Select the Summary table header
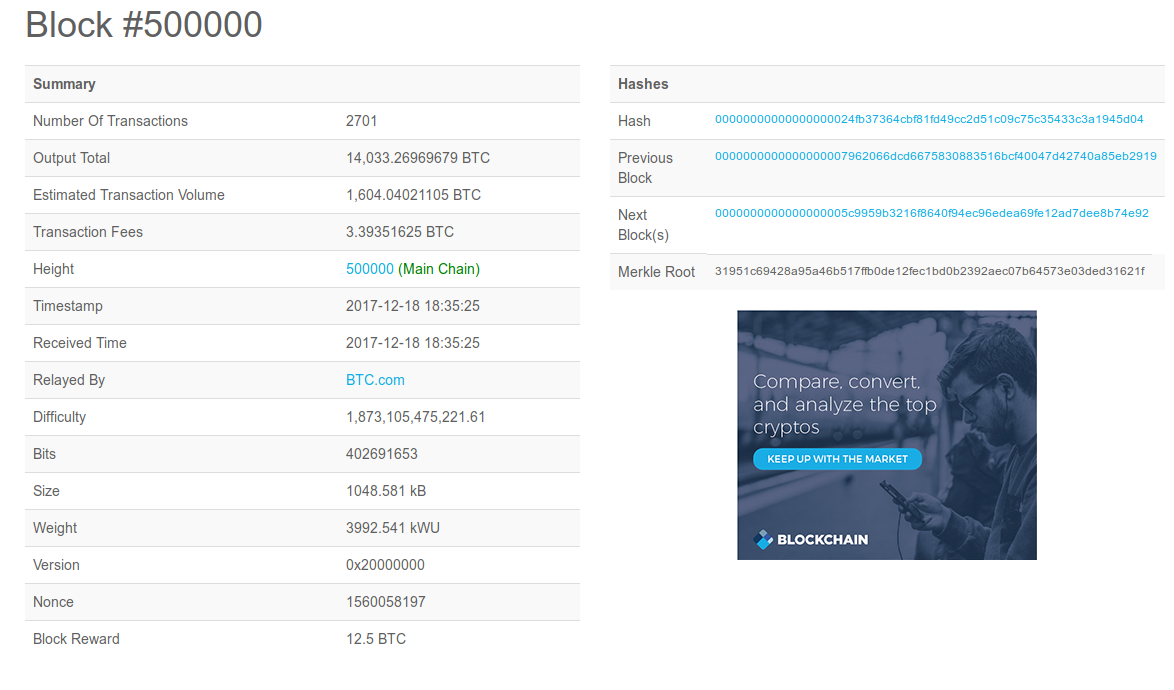 [64, 84]
